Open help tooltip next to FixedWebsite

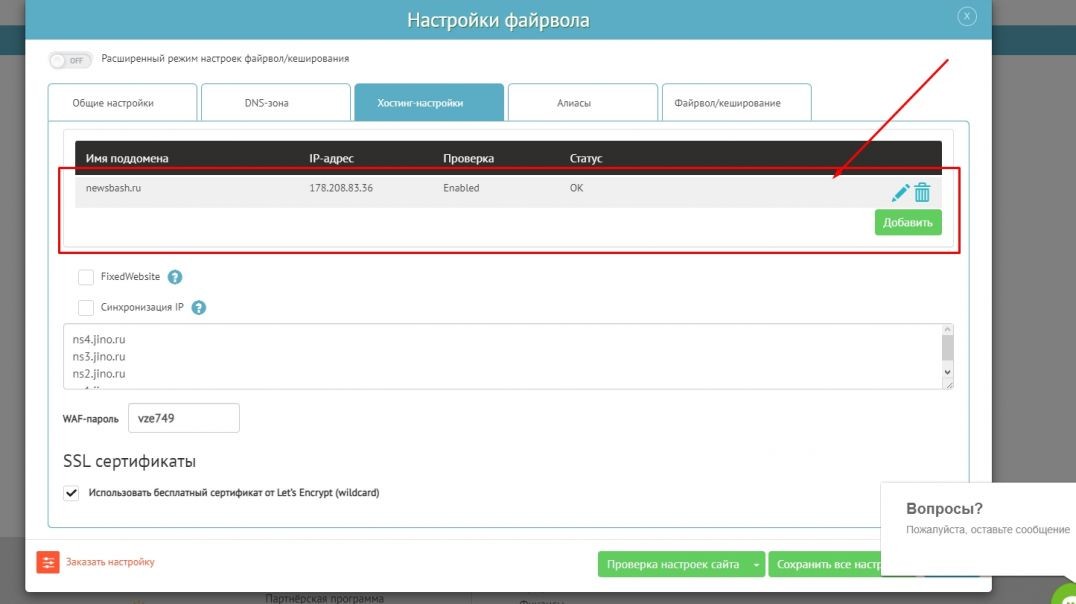[175, 277]
